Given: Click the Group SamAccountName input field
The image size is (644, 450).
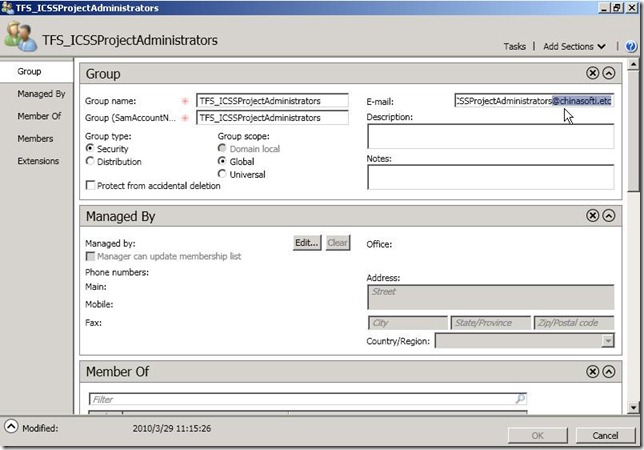Looking at the screenshot, I should [x=272, y=118].
